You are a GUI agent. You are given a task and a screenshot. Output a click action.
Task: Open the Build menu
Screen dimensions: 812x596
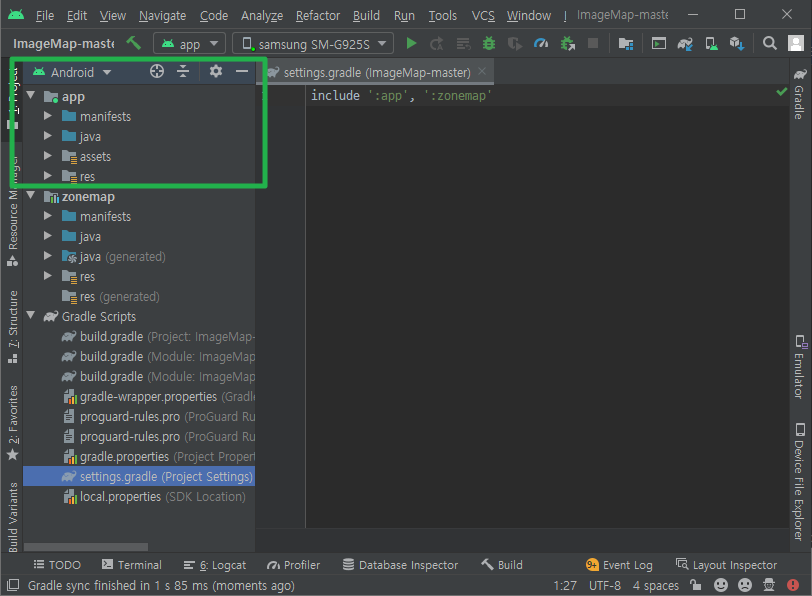pyautogui.click(x=366, y=16)
